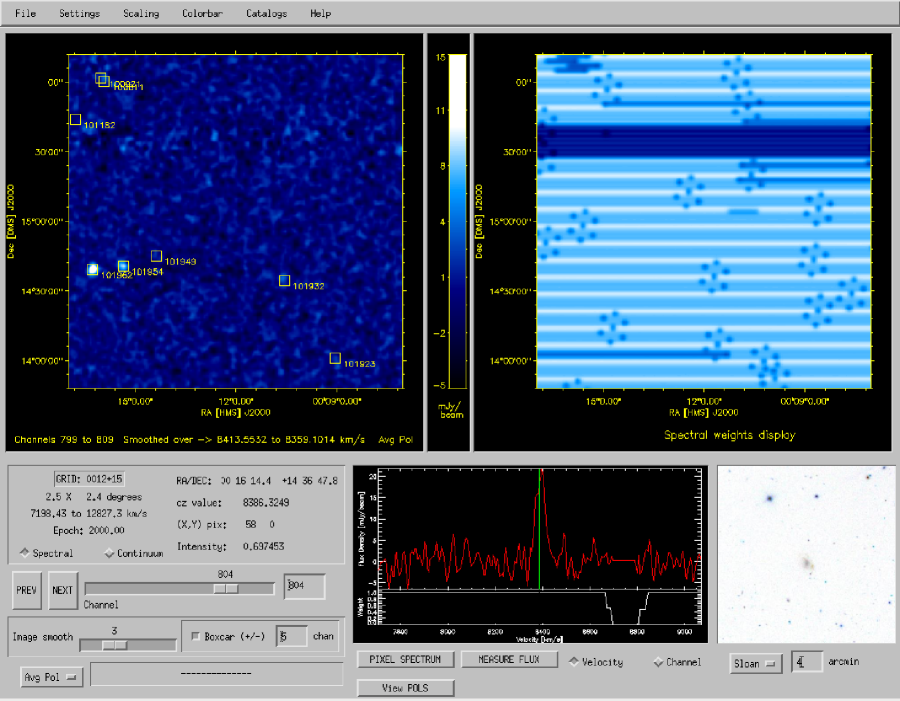Enable the Boxcar checkbox

click(x=195, y=636)
